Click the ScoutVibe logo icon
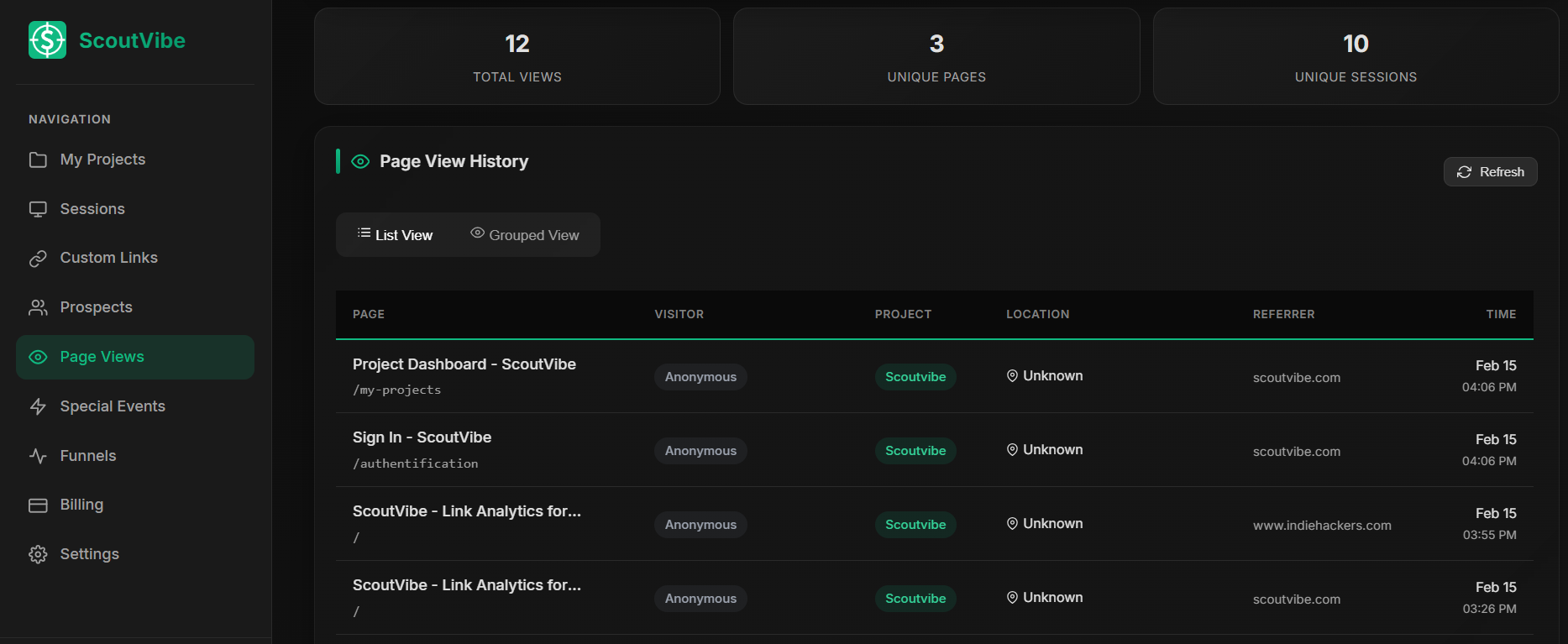Screen dimensions: 1568x644 [47, 40]
